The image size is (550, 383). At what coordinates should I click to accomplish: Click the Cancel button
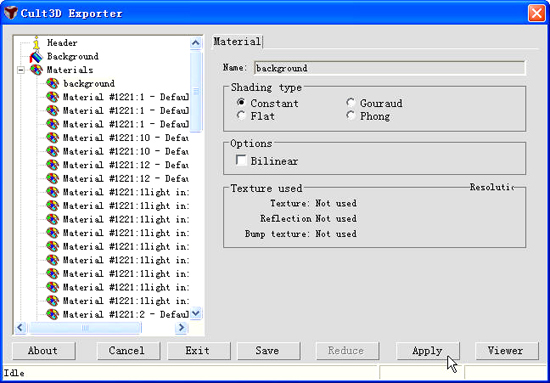[128, 351]
